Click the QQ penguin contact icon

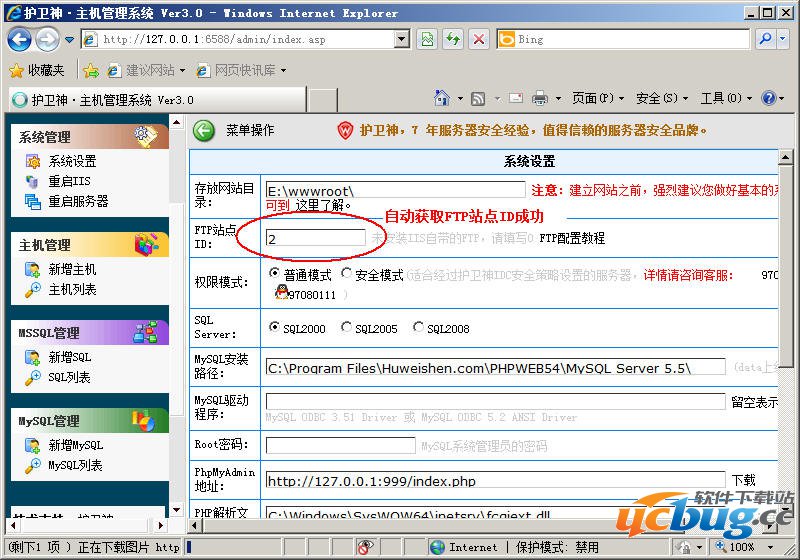pos(282,293)
